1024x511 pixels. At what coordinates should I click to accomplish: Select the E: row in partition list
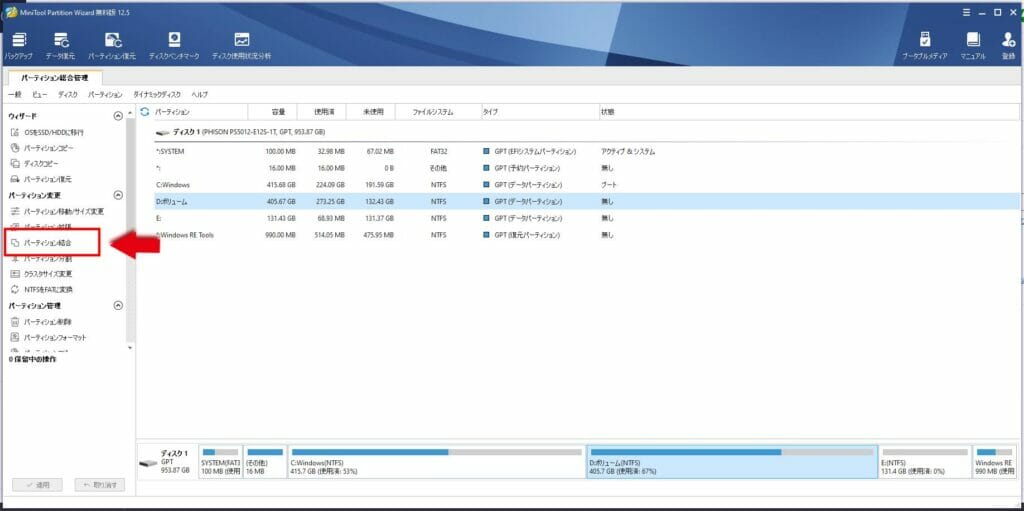[x=586, y=218]
